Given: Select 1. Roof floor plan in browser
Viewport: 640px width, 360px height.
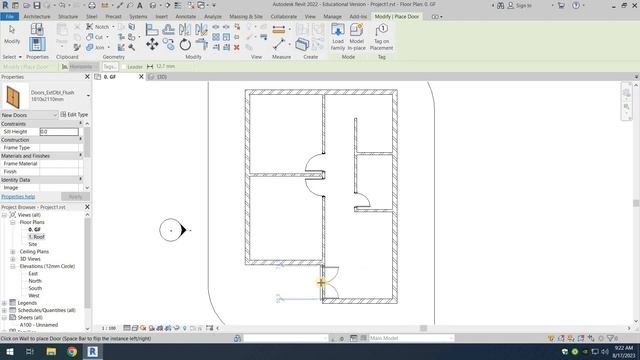Looking at the screenshot, I should click(x=37, y=237).
